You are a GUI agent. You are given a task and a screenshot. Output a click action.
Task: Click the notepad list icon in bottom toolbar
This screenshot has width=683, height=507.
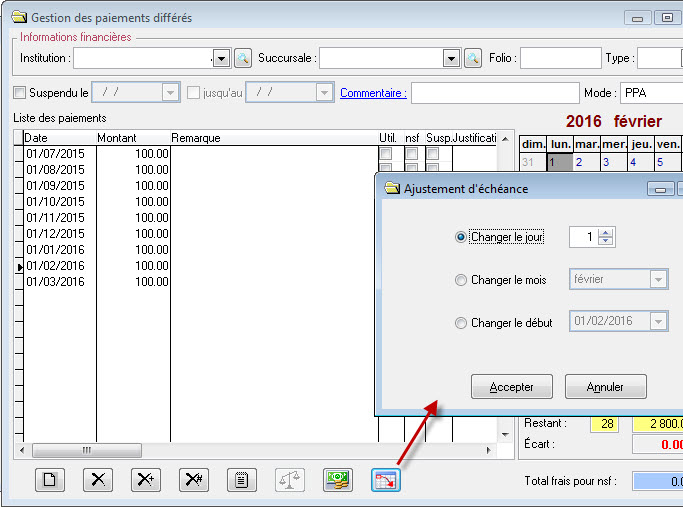(241, 479)
